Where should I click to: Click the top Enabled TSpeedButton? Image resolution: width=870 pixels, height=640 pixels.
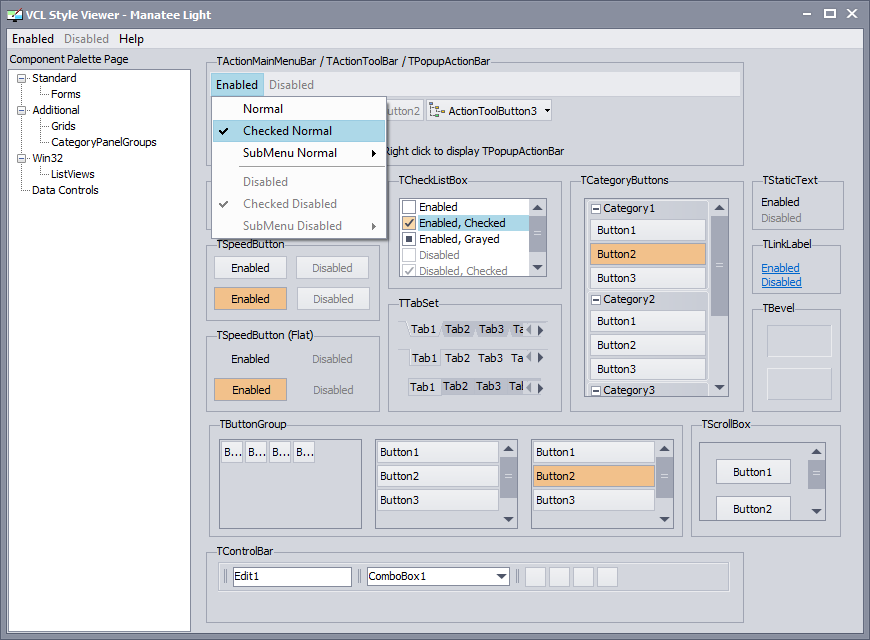(x=250, y=268)
